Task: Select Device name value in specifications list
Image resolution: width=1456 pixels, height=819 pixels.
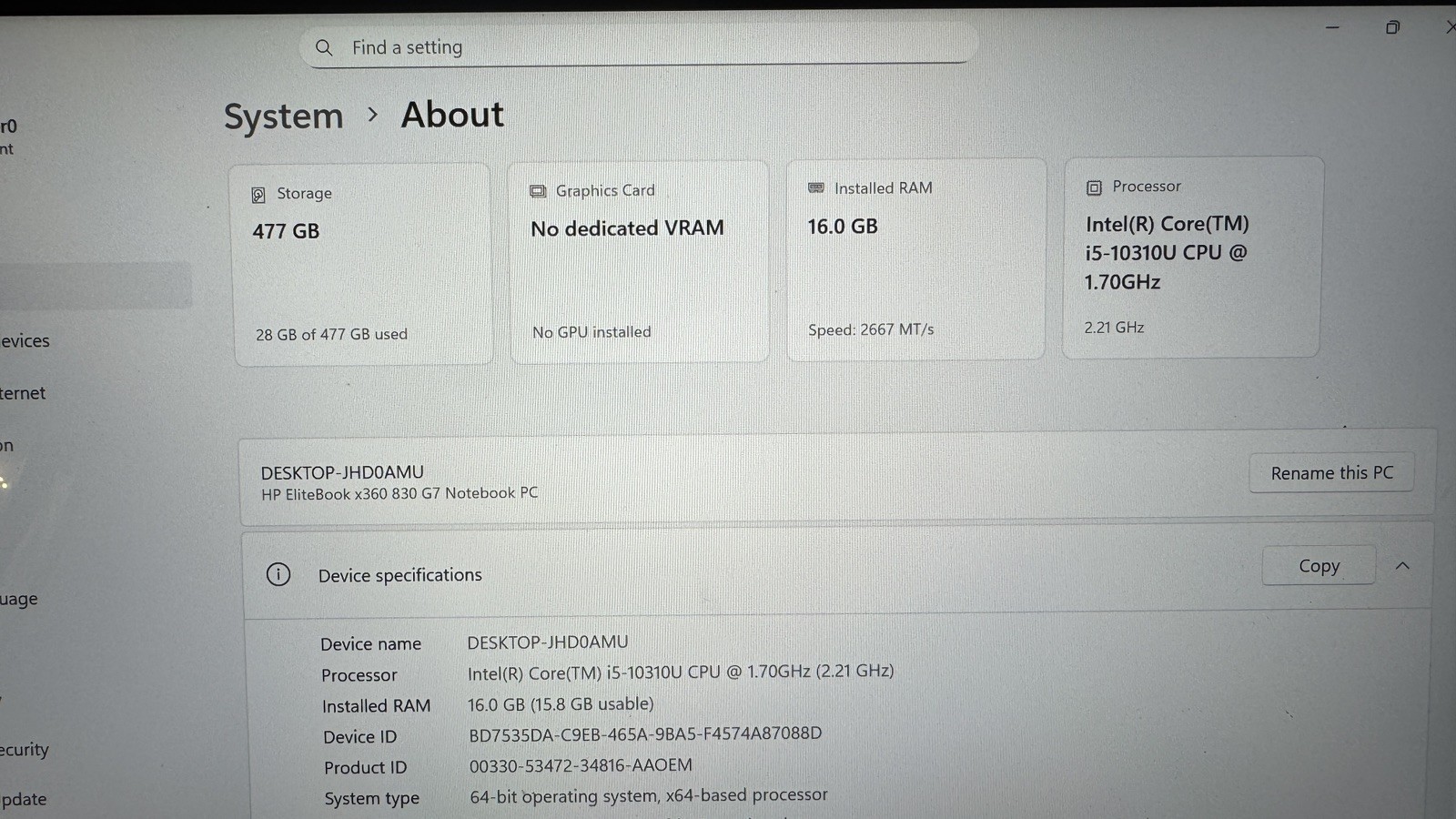Action: click(548, 642)
